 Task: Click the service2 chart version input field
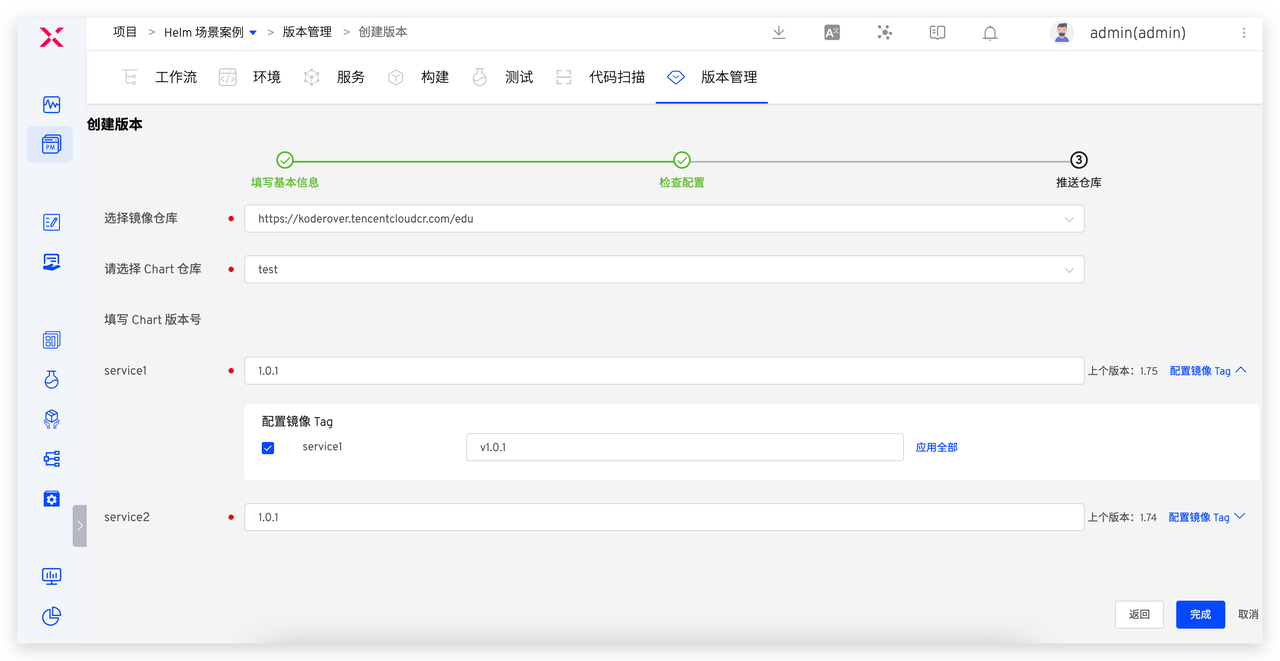(664, 517)
